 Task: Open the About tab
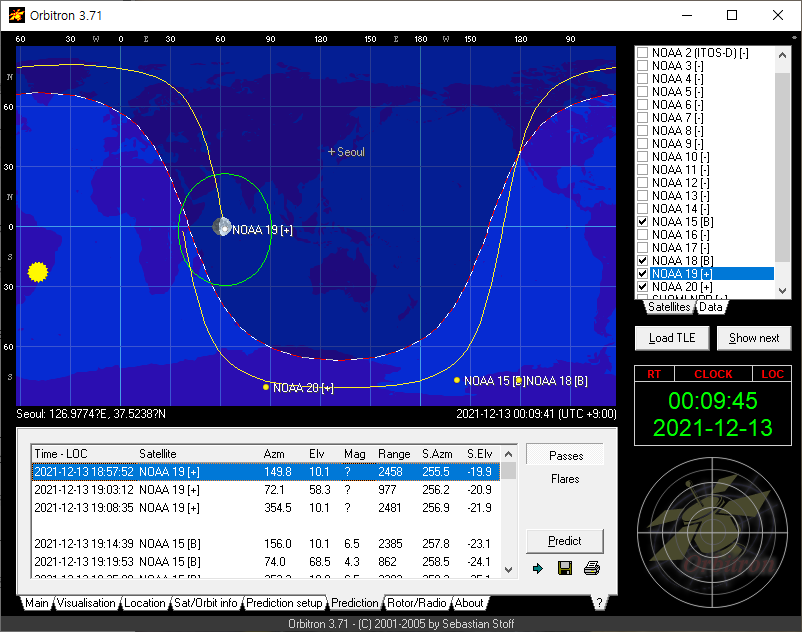[x=469, y=603]
